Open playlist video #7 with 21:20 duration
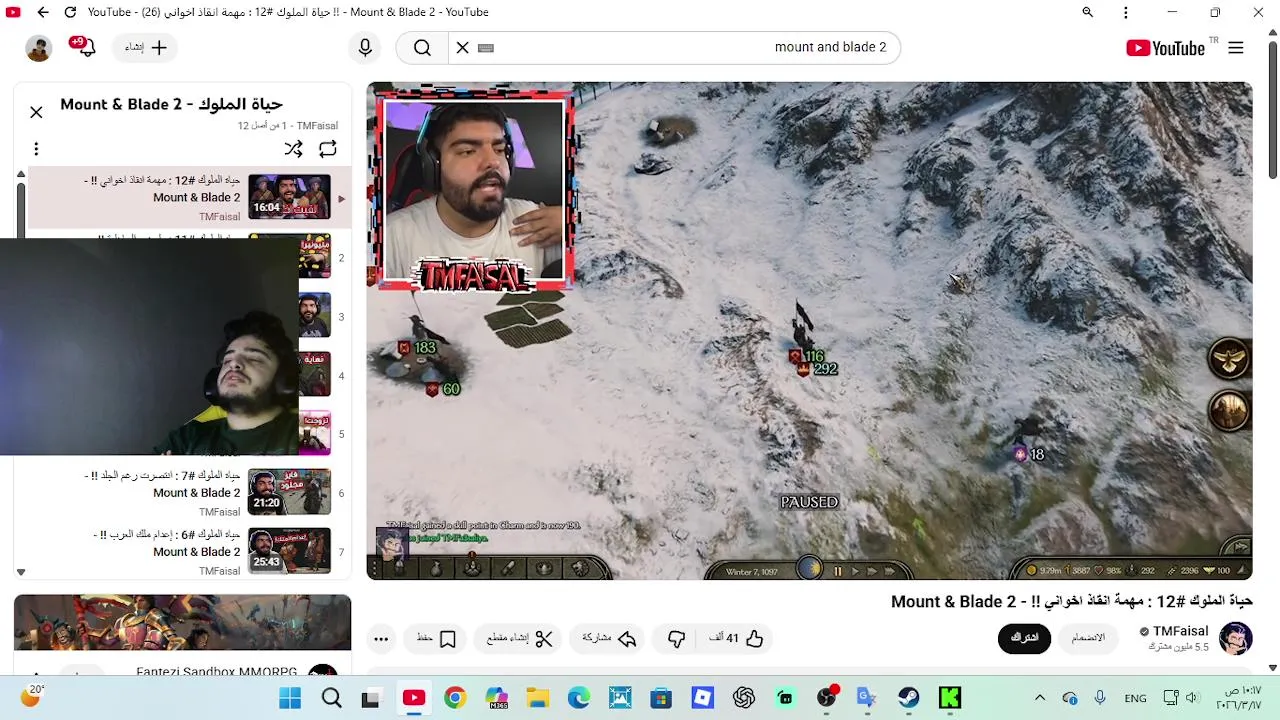The image size is (1280, 720). click(289, 492)
